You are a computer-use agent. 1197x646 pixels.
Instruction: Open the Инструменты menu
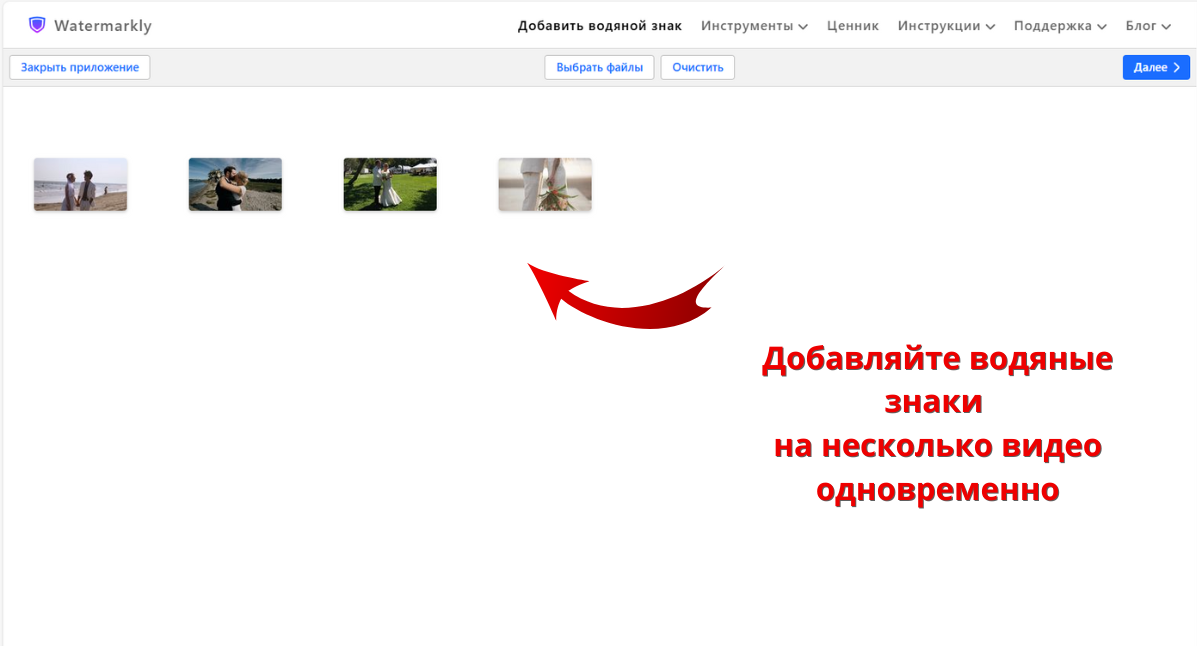747,26
